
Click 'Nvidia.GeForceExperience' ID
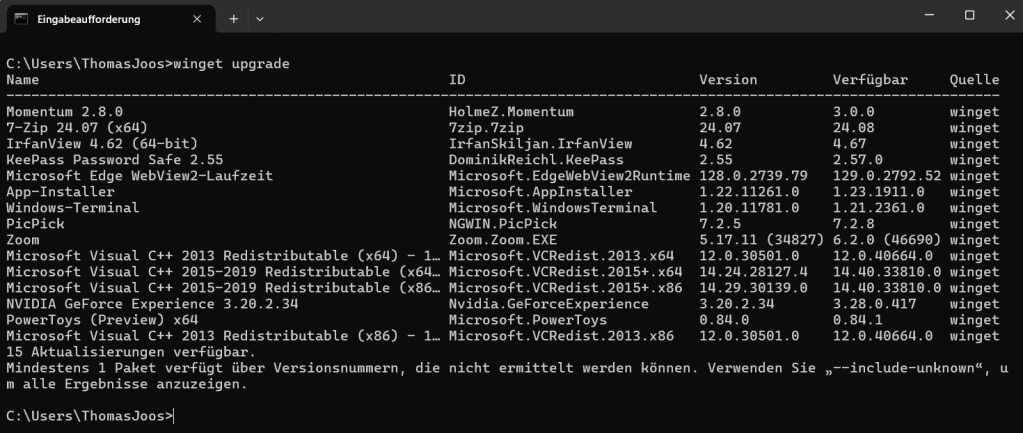549,304
